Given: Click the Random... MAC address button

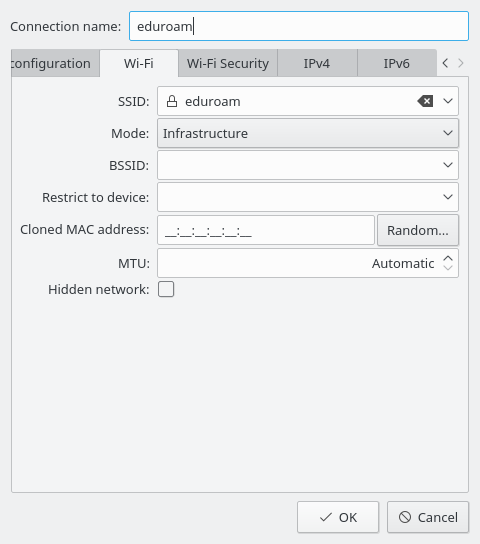Looking at the screenshot, I should click(418, 230).
